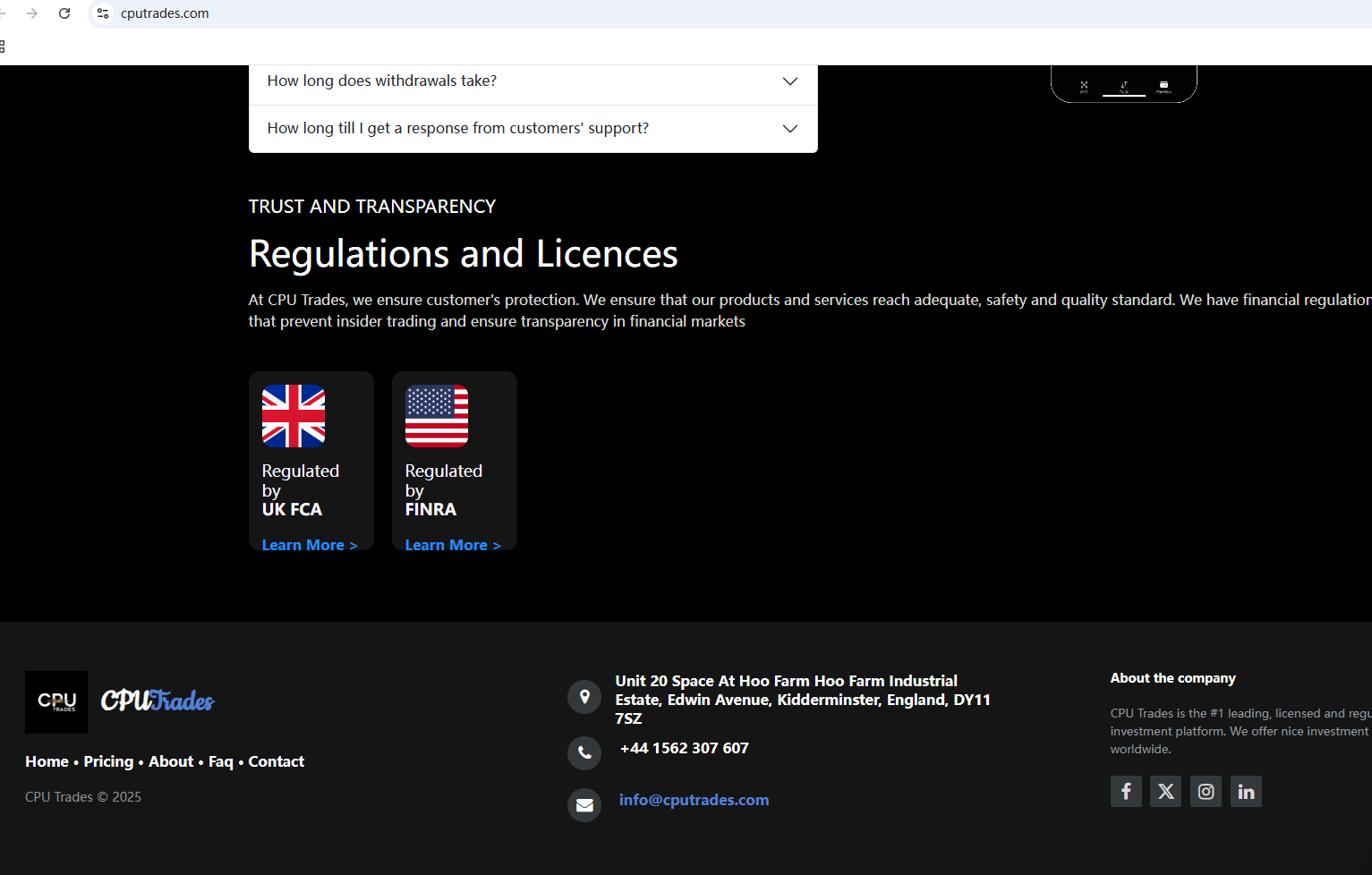Click the site info icon in address bar

(103, 13)
